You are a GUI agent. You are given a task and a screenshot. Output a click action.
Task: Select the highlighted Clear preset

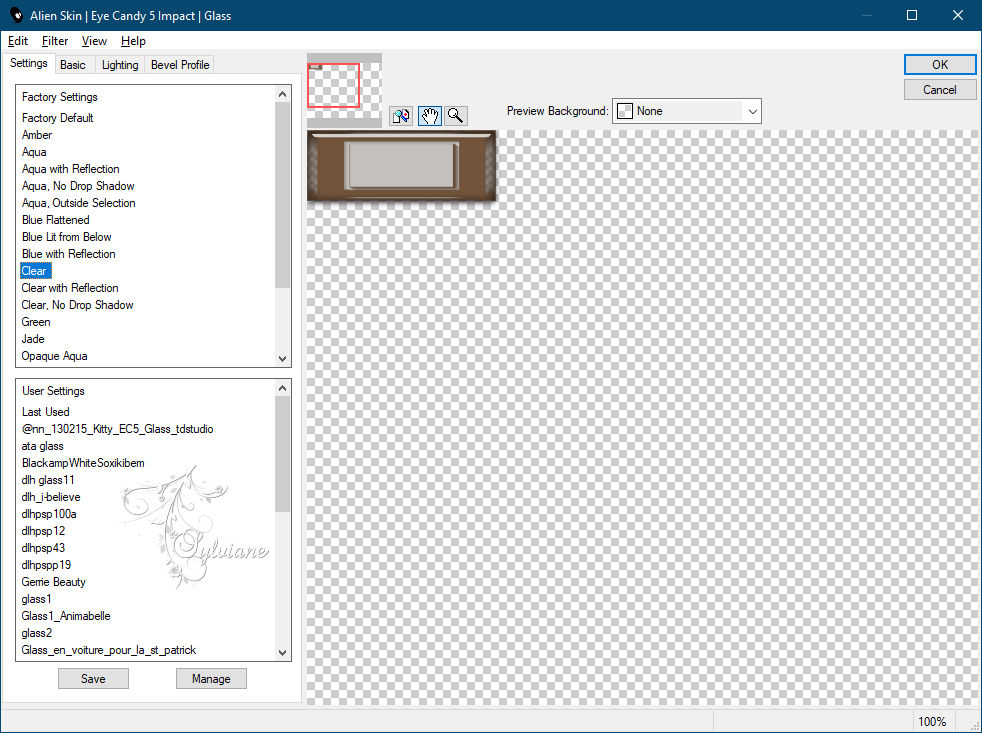(x=35, y=271)
